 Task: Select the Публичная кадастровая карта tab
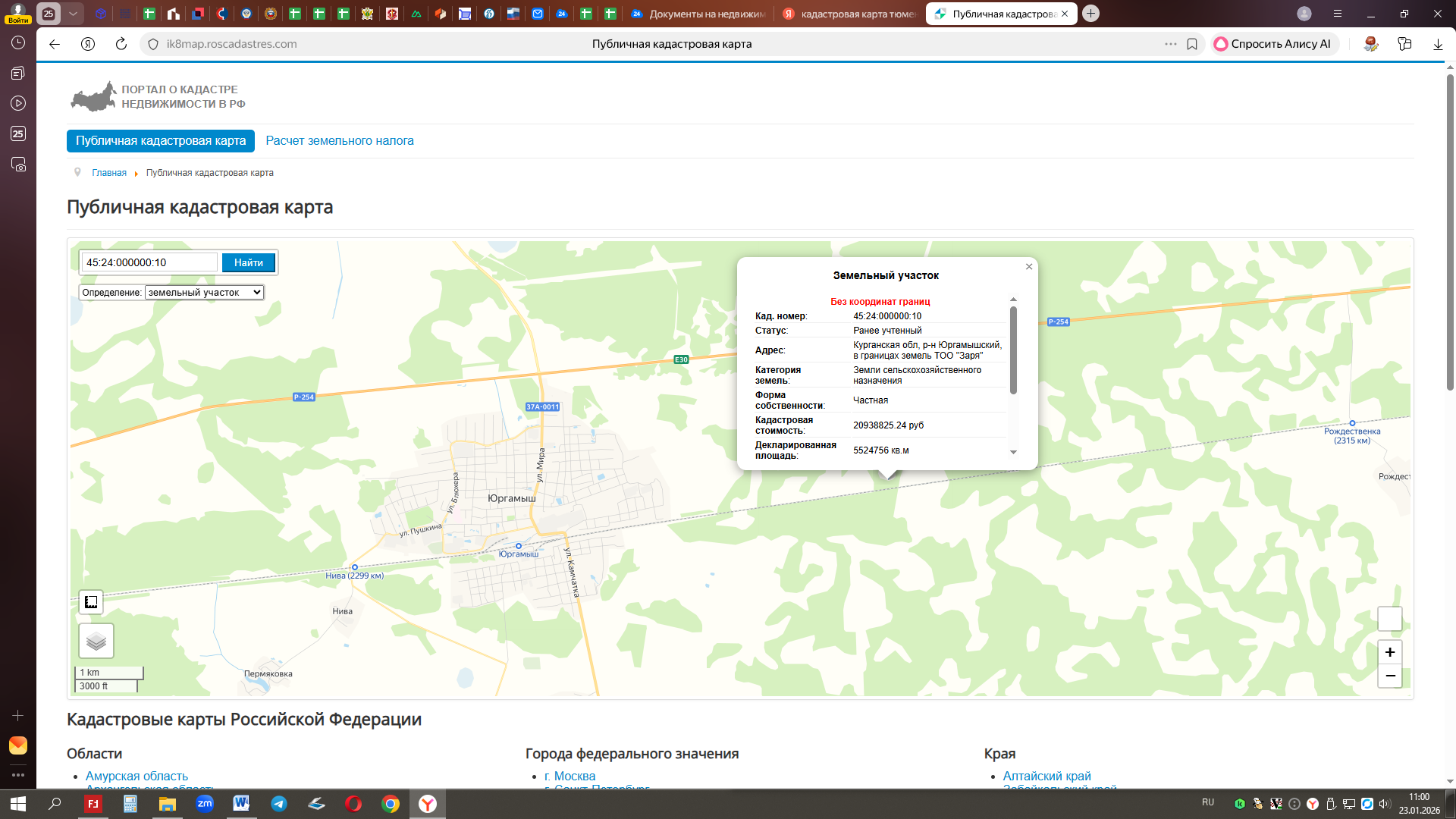tap(161, 141)
